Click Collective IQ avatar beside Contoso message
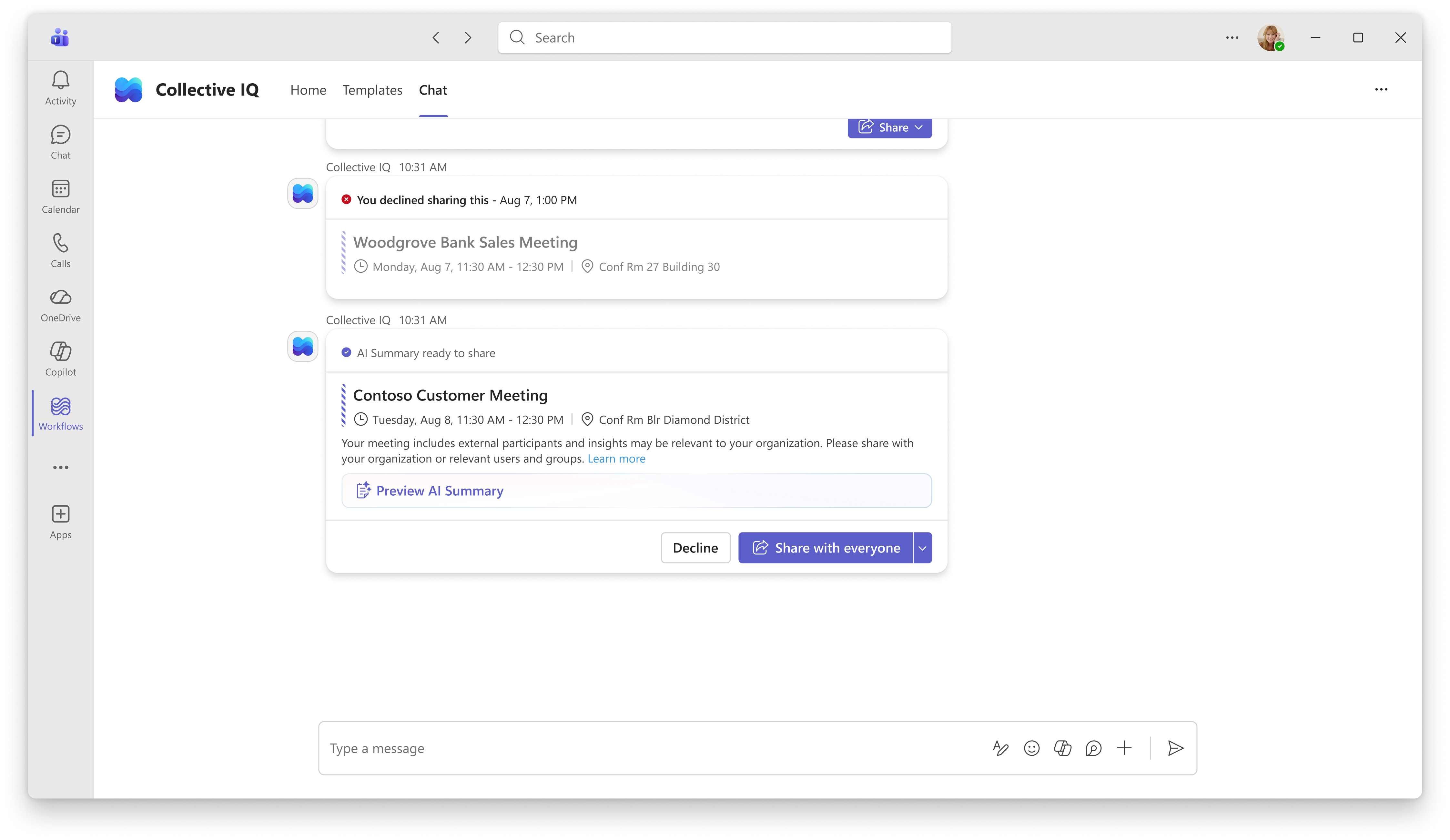Screen dimensions: 1450x840 [x=303, y=346]
